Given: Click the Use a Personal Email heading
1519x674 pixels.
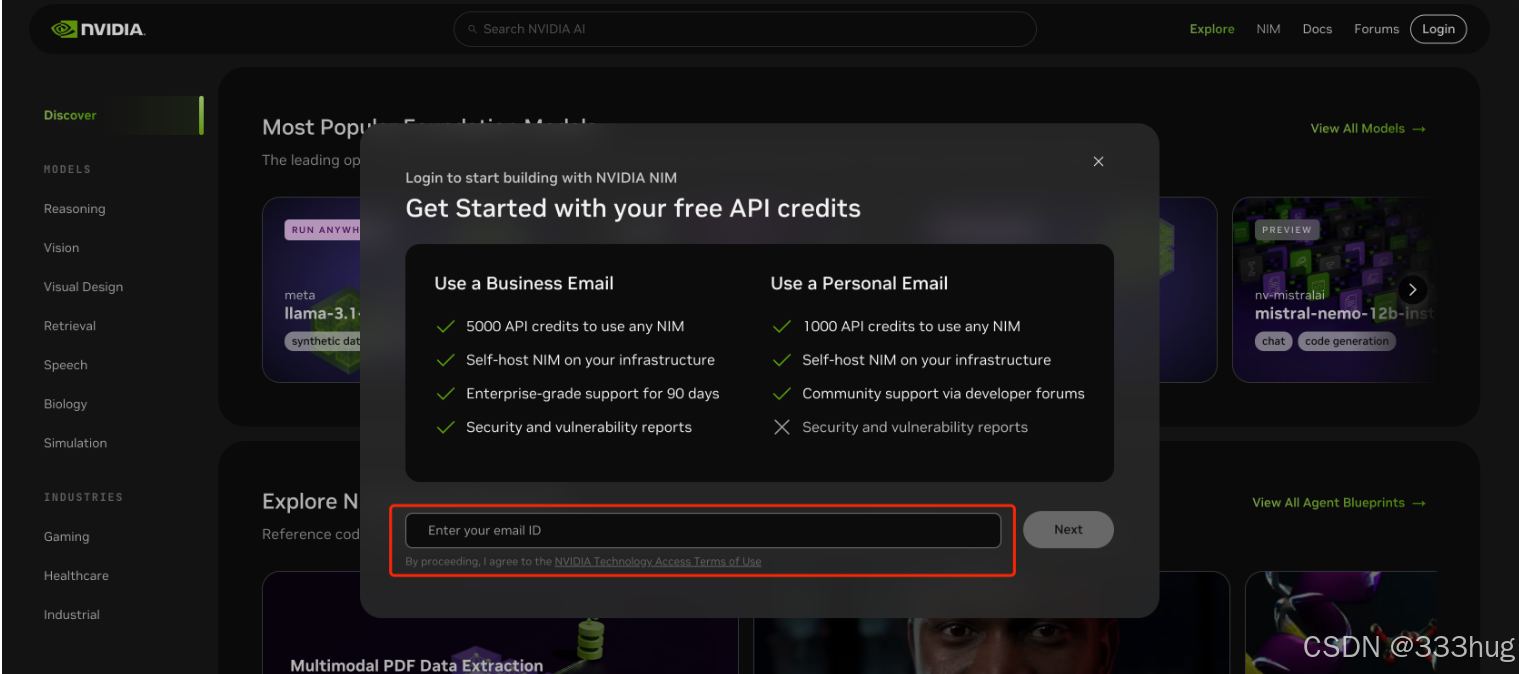Looking at the screenshot, I should 859,284.
